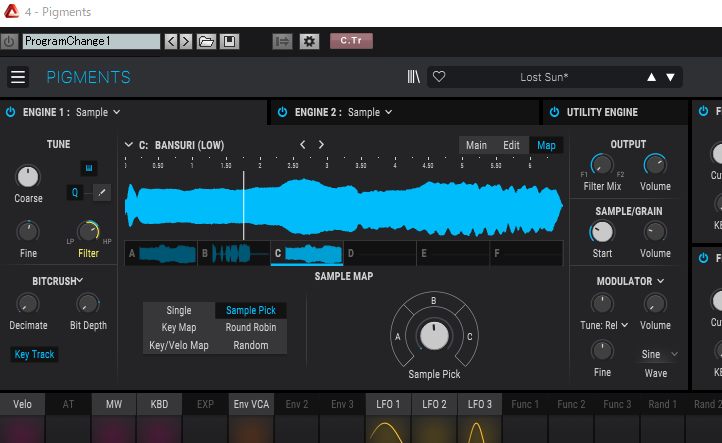Viewport: 722px width, 443px height.
Task: Select previous sample with left chevron
Action: 303,145
